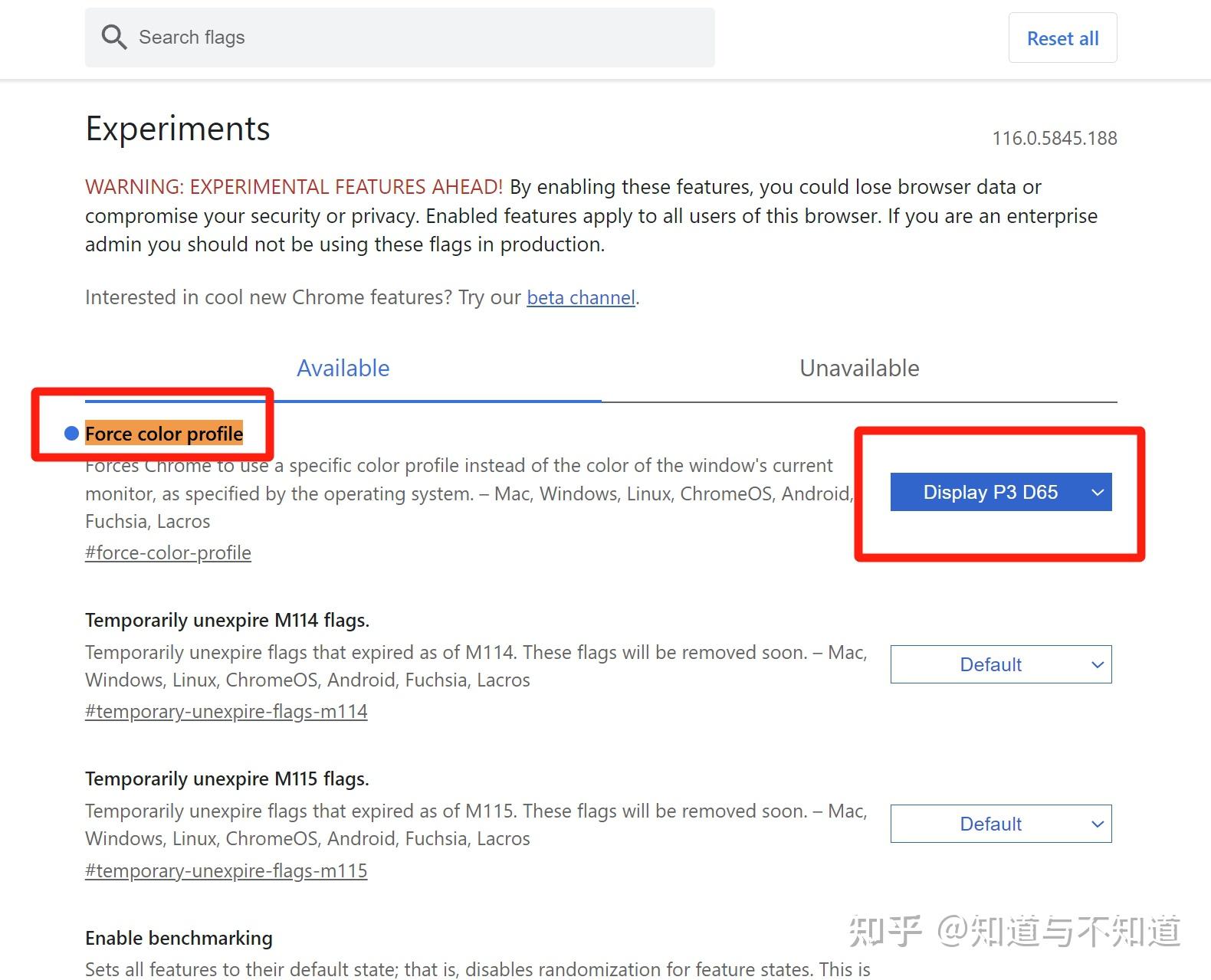Click the Temporarily unexpire M114 flags heading

[x=227, y=620]
